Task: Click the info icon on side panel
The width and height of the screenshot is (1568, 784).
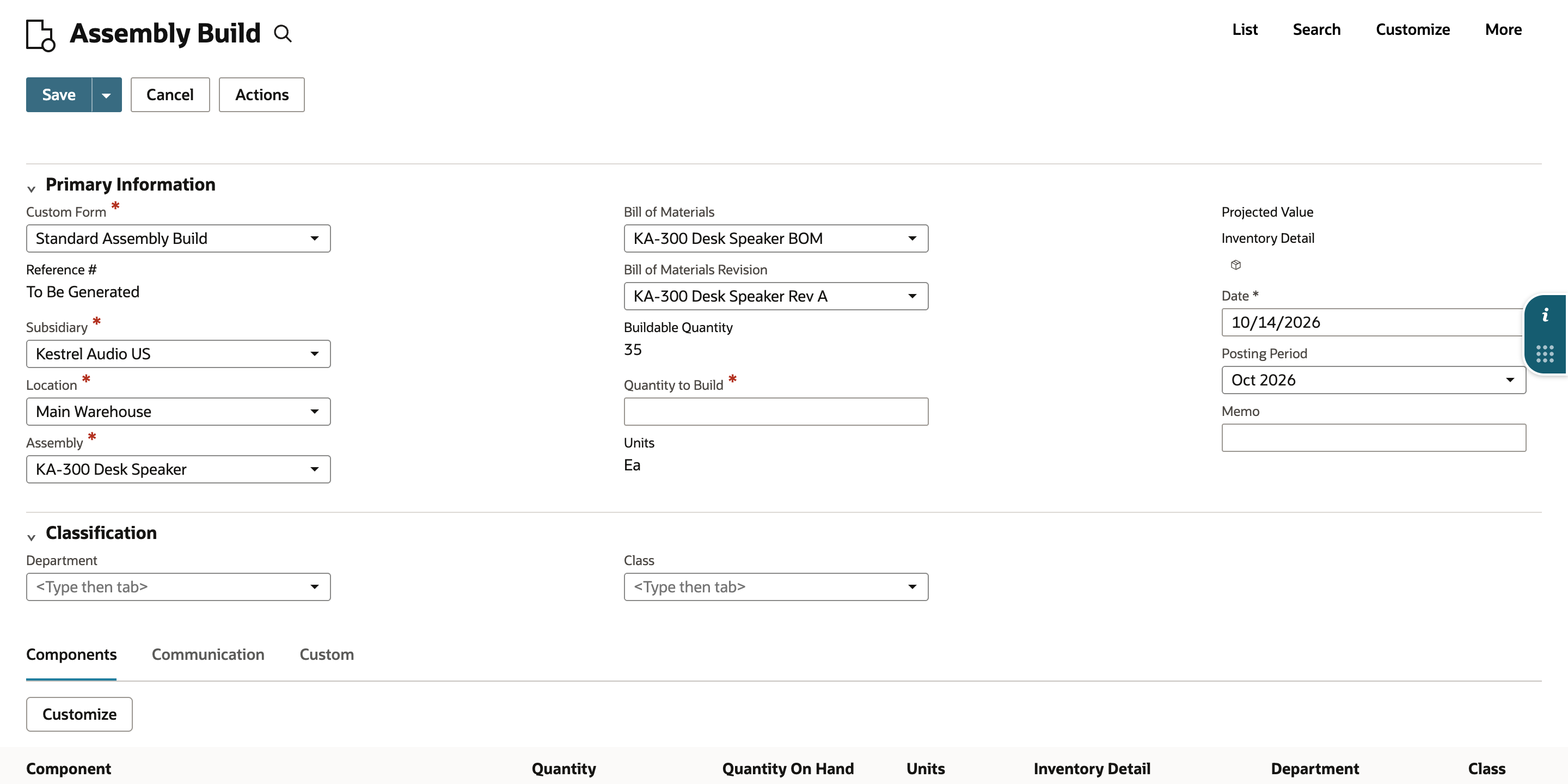Action: coord(1545,315)
